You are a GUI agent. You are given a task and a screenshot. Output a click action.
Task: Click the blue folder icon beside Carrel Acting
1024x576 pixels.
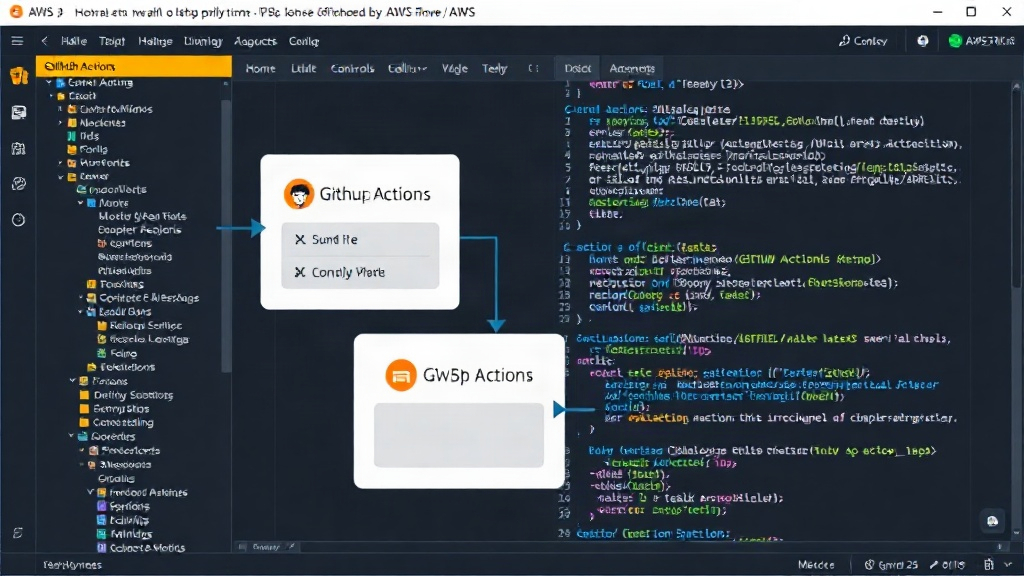(61, 83)
